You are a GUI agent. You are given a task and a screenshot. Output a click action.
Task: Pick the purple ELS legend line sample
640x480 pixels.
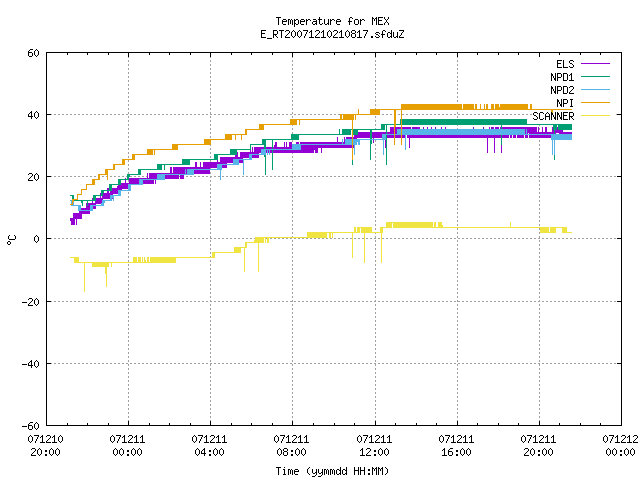tap(595, 64)
